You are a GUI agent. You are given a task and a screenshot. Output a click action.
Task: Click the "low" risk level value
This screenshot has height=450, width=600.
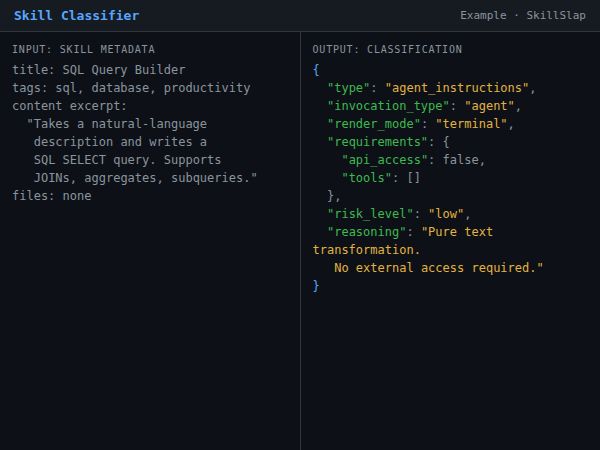[x=445, y=214]
